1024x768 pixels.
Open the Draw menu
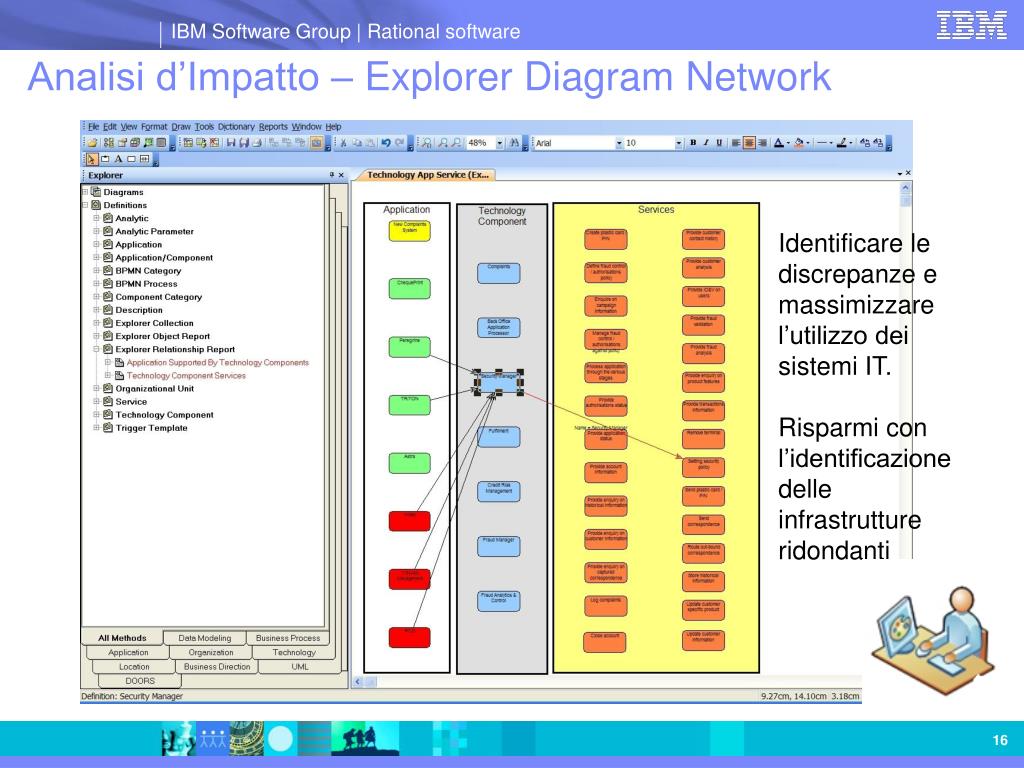click(x=181, y=127)
